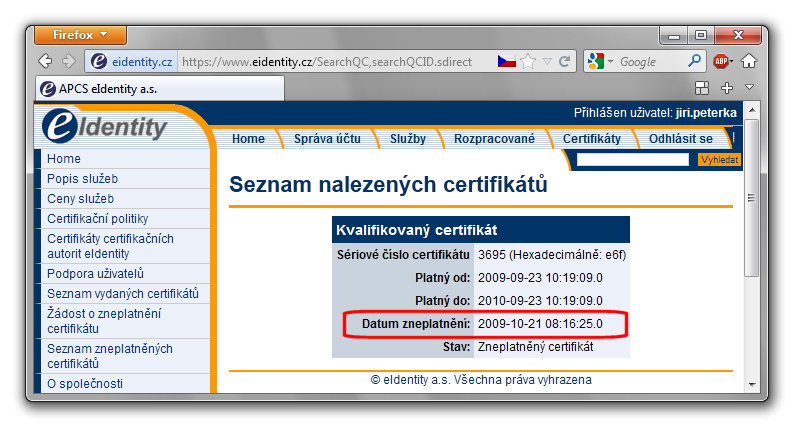
Task: Open the orange Firefox menu button
Action: [x=81, y=35]
